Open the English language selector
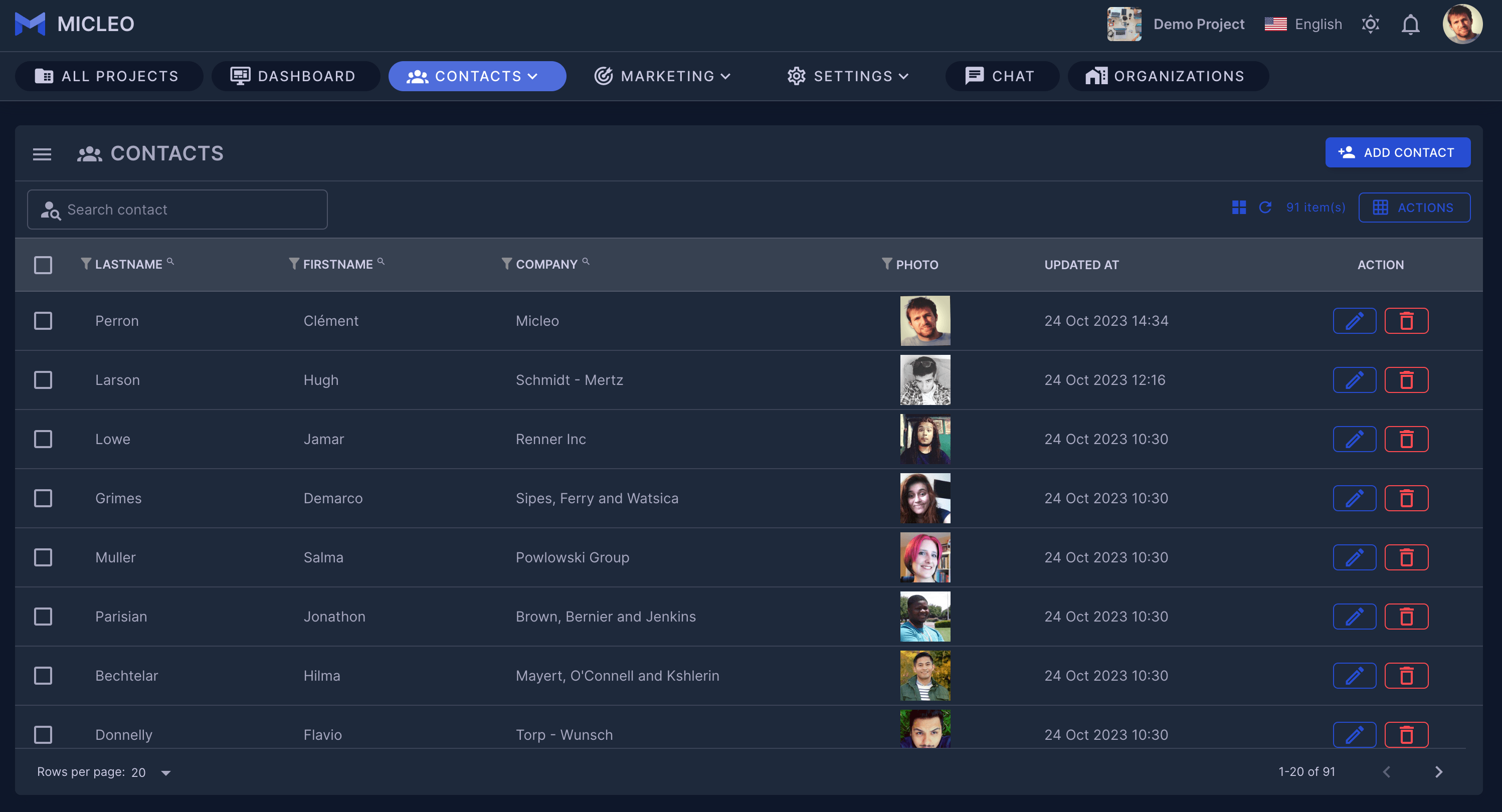 click(1303, 25)
